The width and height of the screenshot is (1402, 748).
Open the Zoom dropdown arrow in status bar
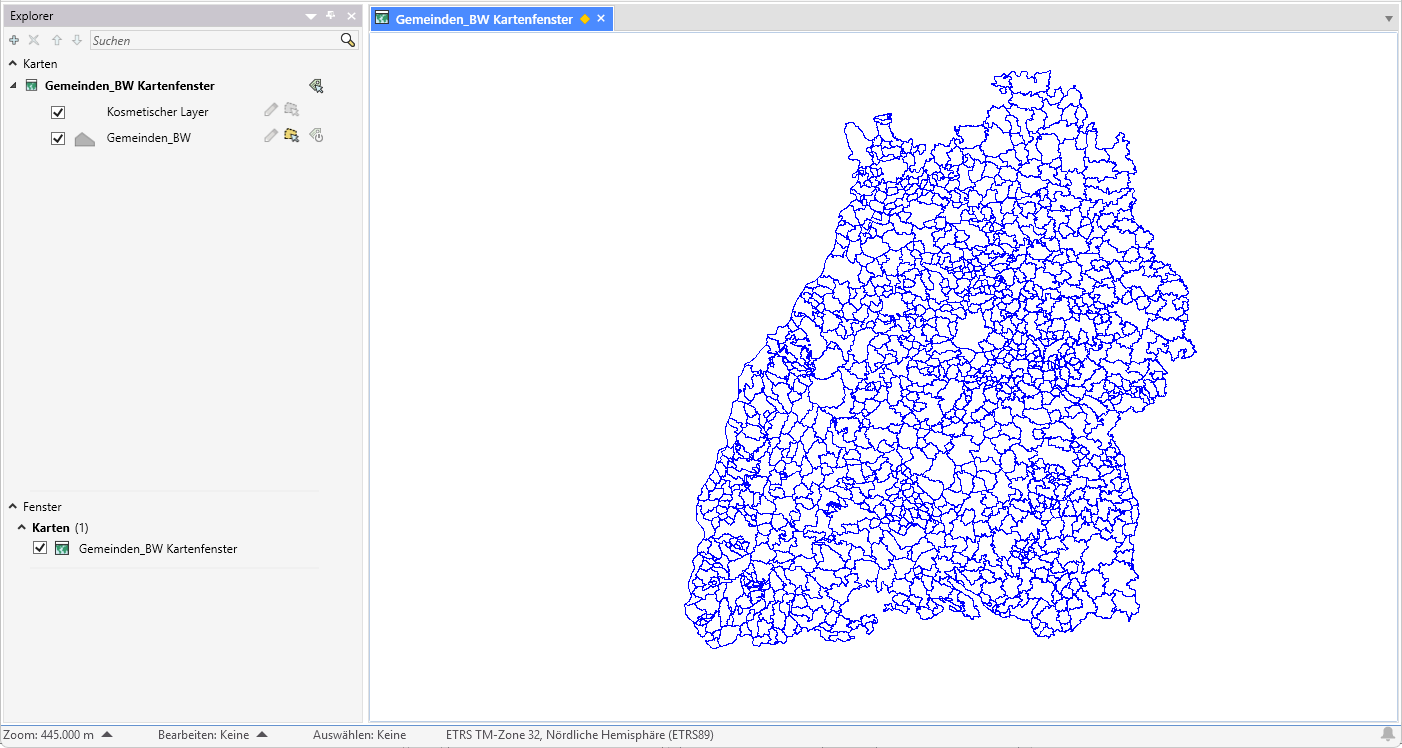click(x=107, y=735)
